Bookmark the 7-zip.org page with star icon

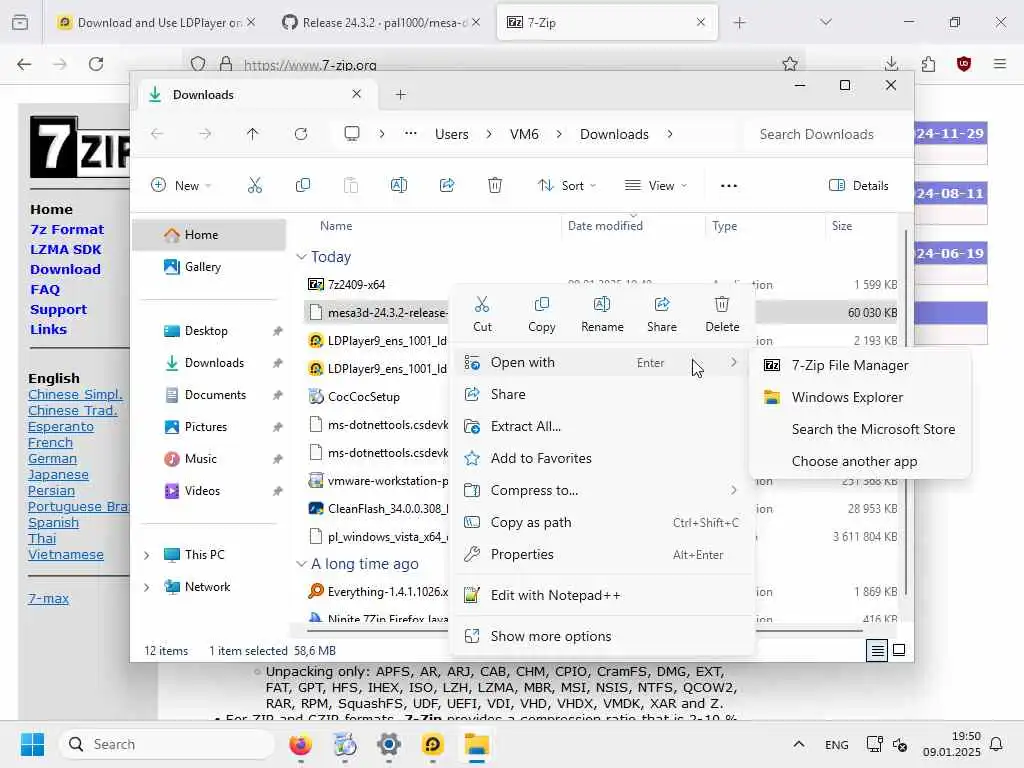point(790,64)
